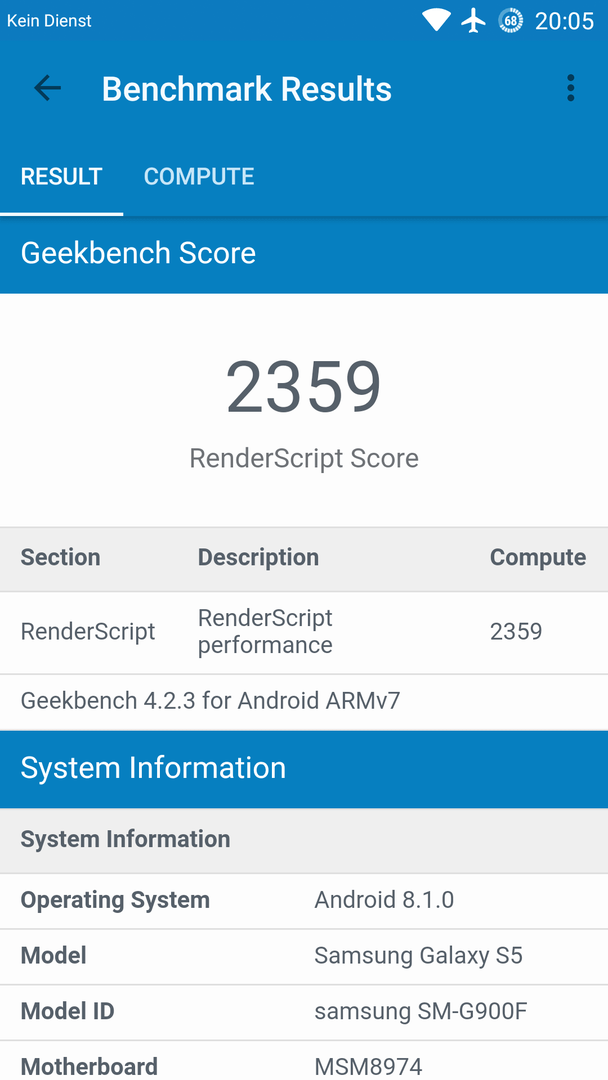Select the RenderScript section row
This screenshot has width=608, height=1080.
(x=304, y=632)
